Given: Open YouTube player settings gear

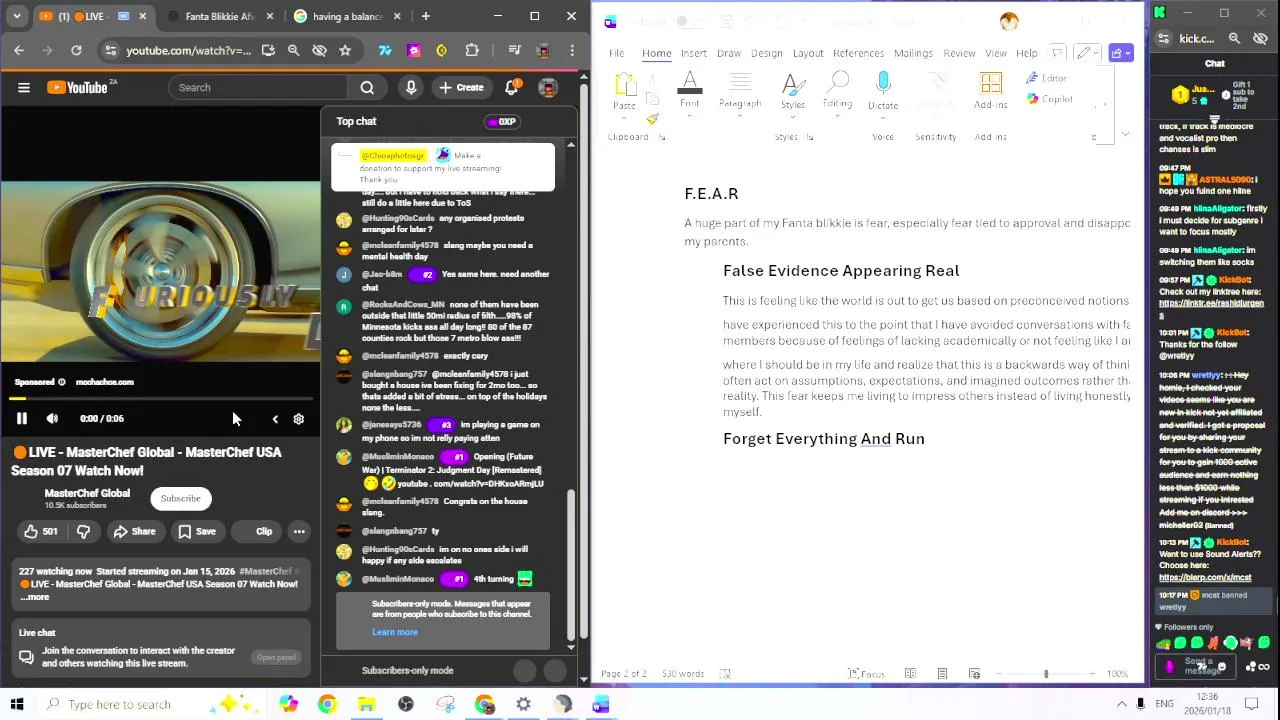Looking at the screenshot, I should [x=298, y=419].
